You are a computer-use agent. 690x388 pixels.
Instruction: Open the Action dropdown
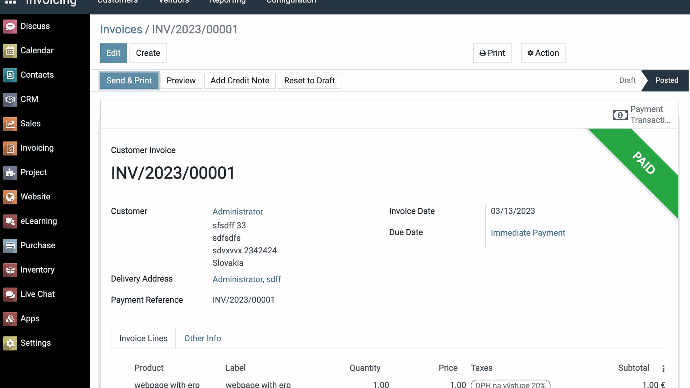click(x=543, y=53)
